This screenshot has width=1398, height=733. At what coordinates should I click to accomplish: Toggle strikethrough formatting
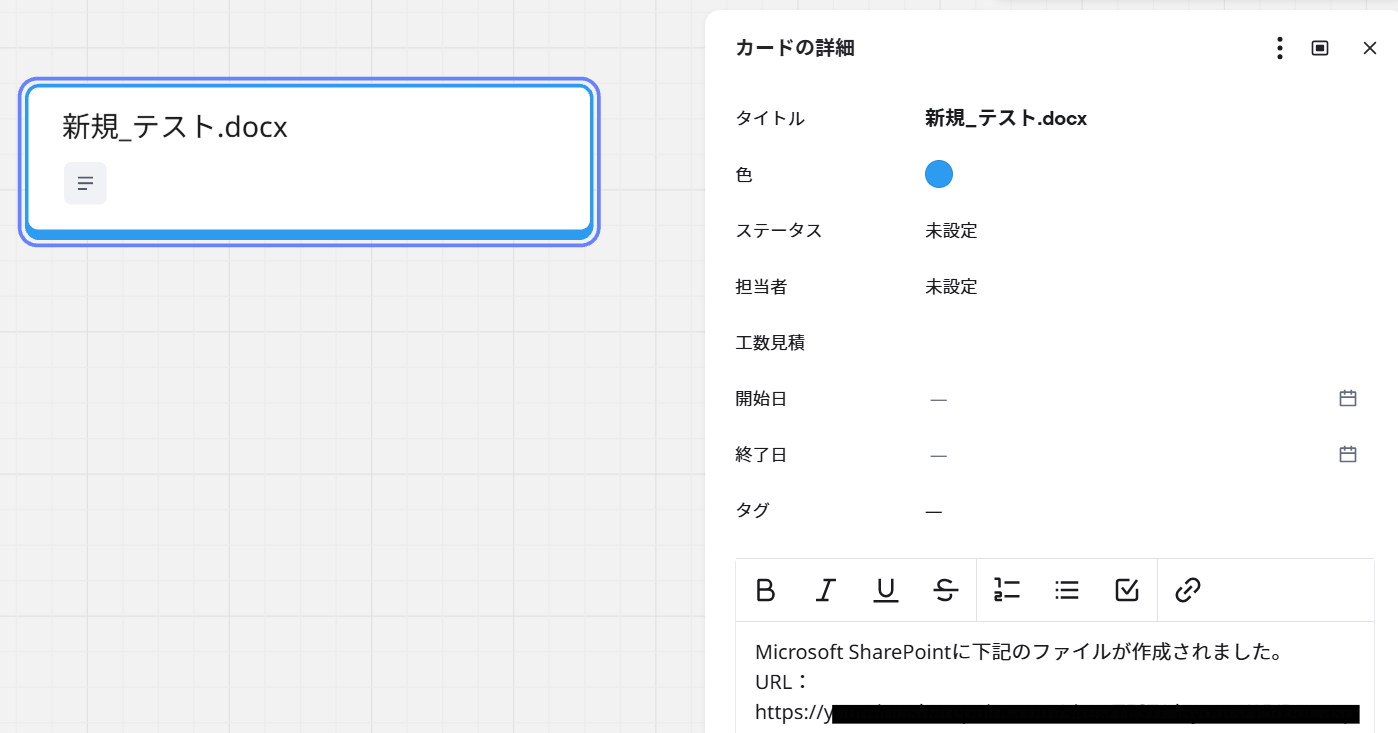pyautogui.click(x=945, y=590)
